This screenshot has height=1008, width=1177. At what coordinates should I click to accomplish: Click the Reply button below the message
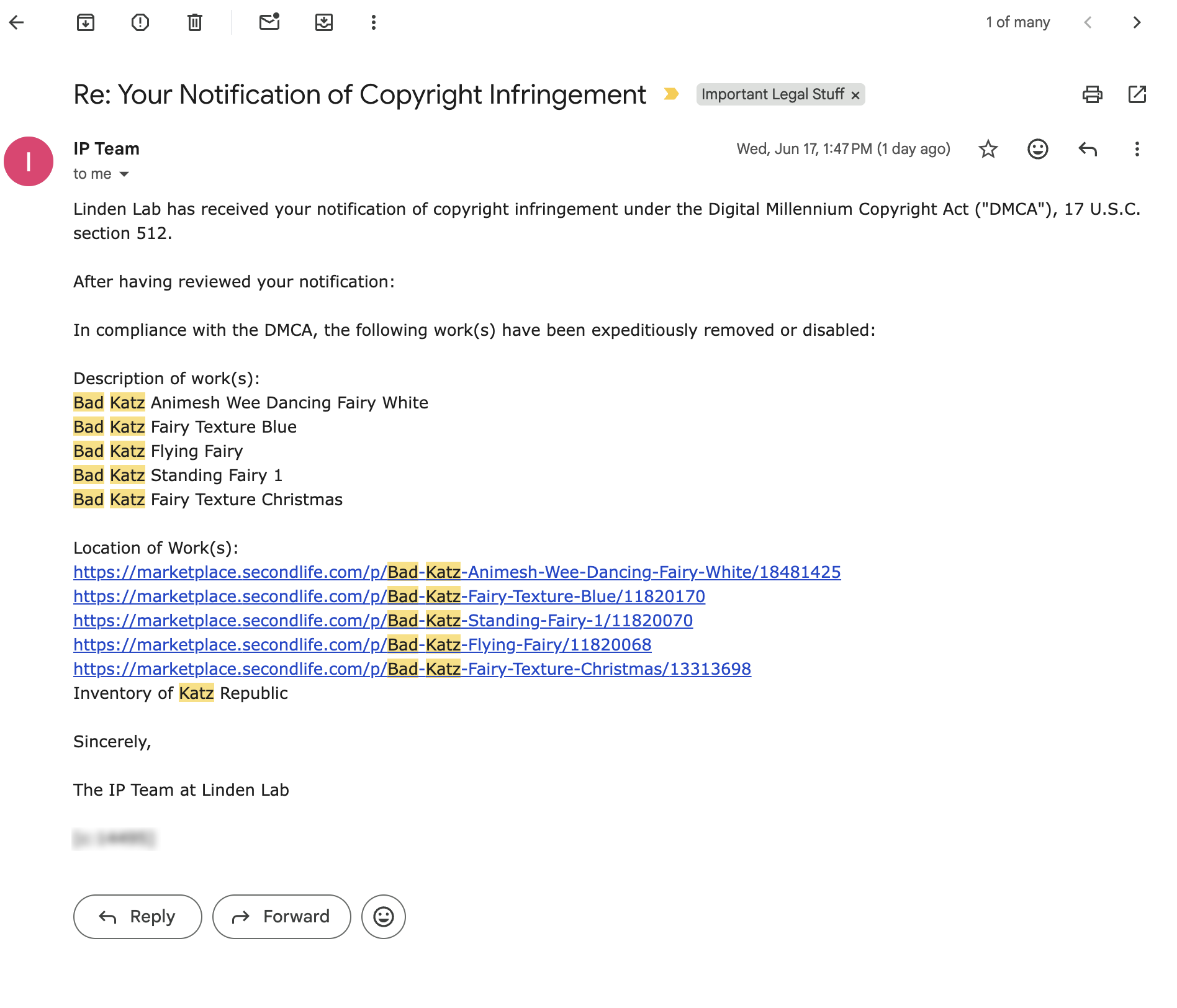click(138, 917)
